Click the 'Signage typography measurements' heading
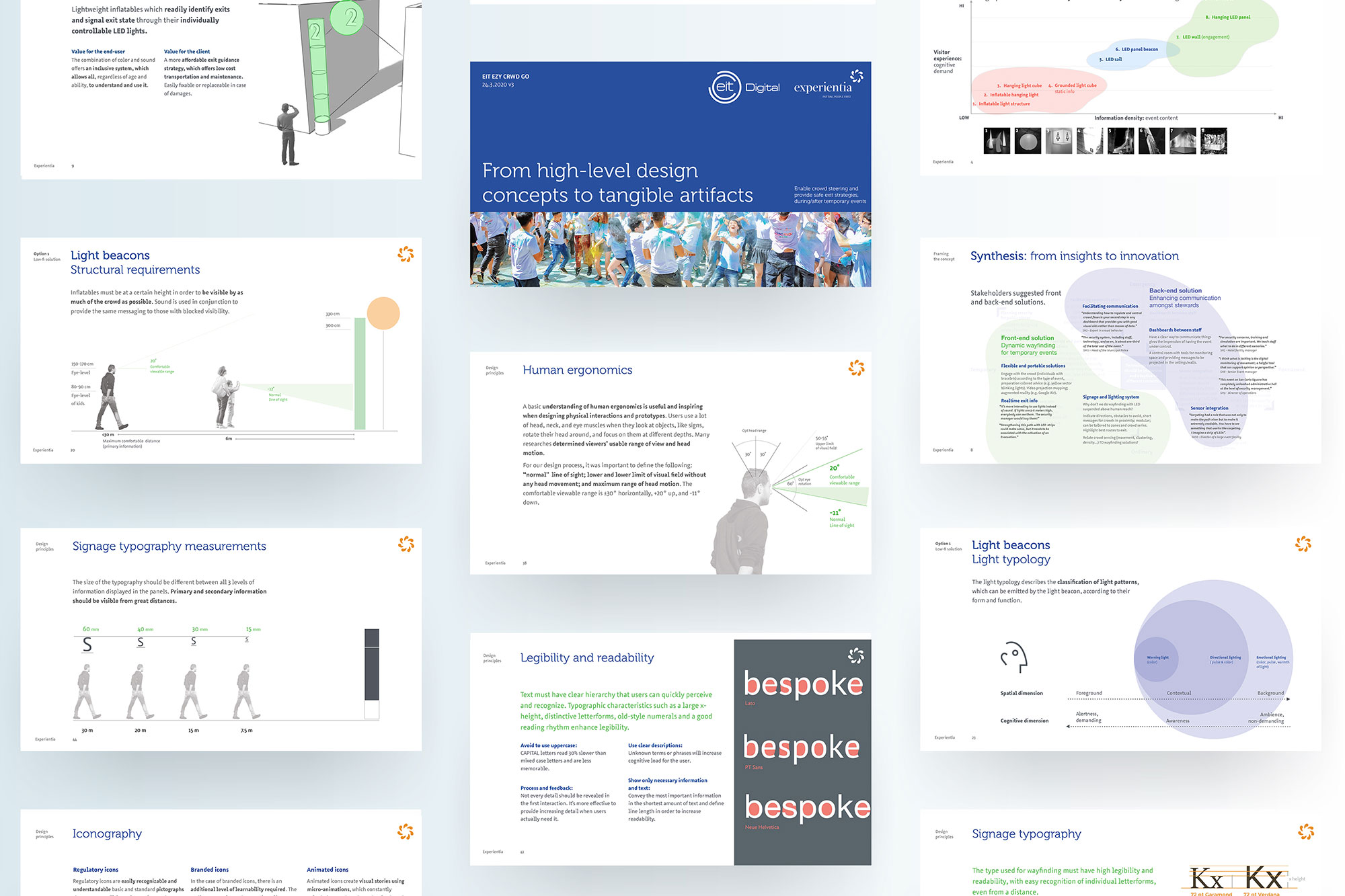Image resolution: width=1345 pixels, height=896 pixels. (169, 546)
